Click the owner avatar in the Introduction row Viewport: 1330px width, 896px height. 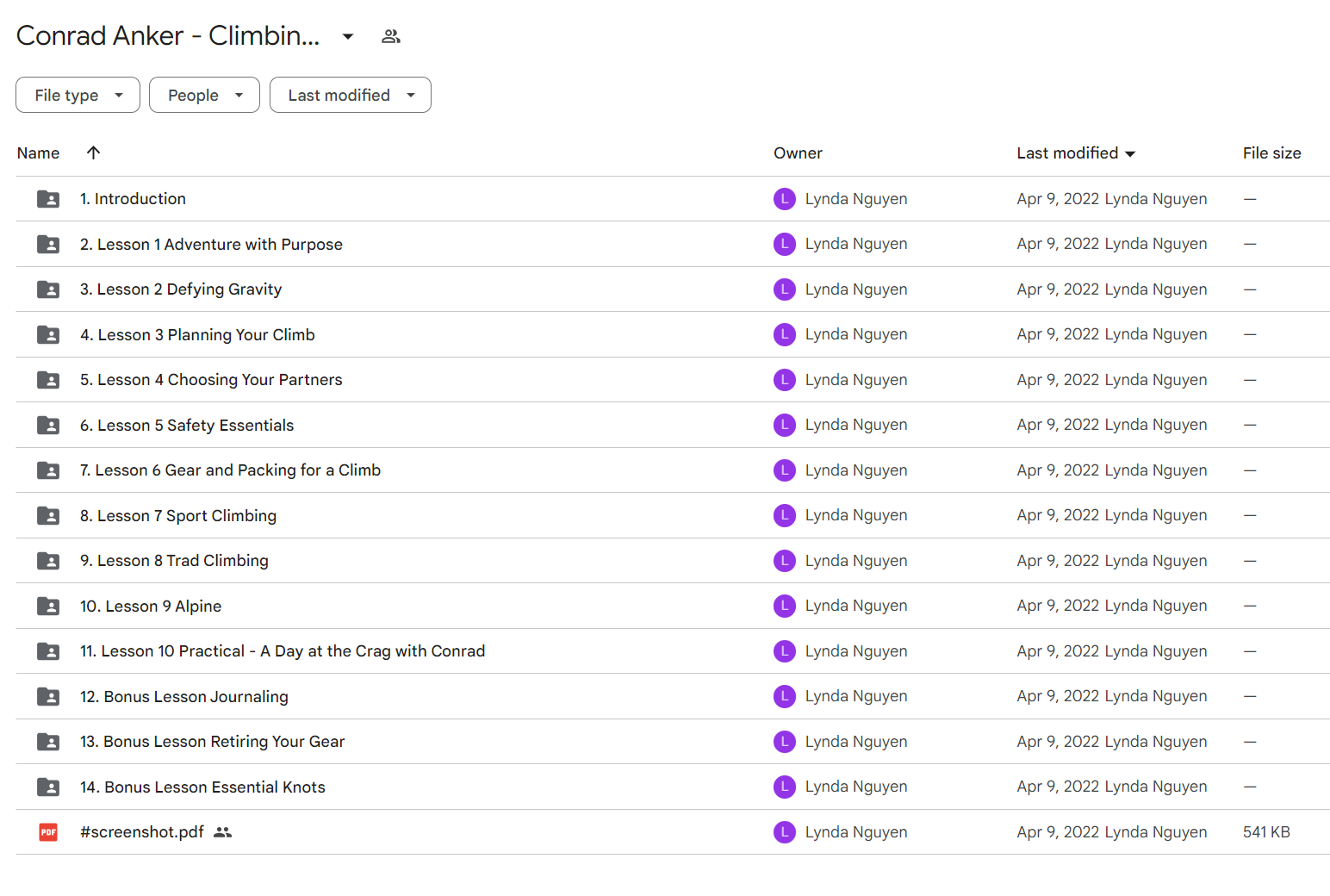[785, 199]
